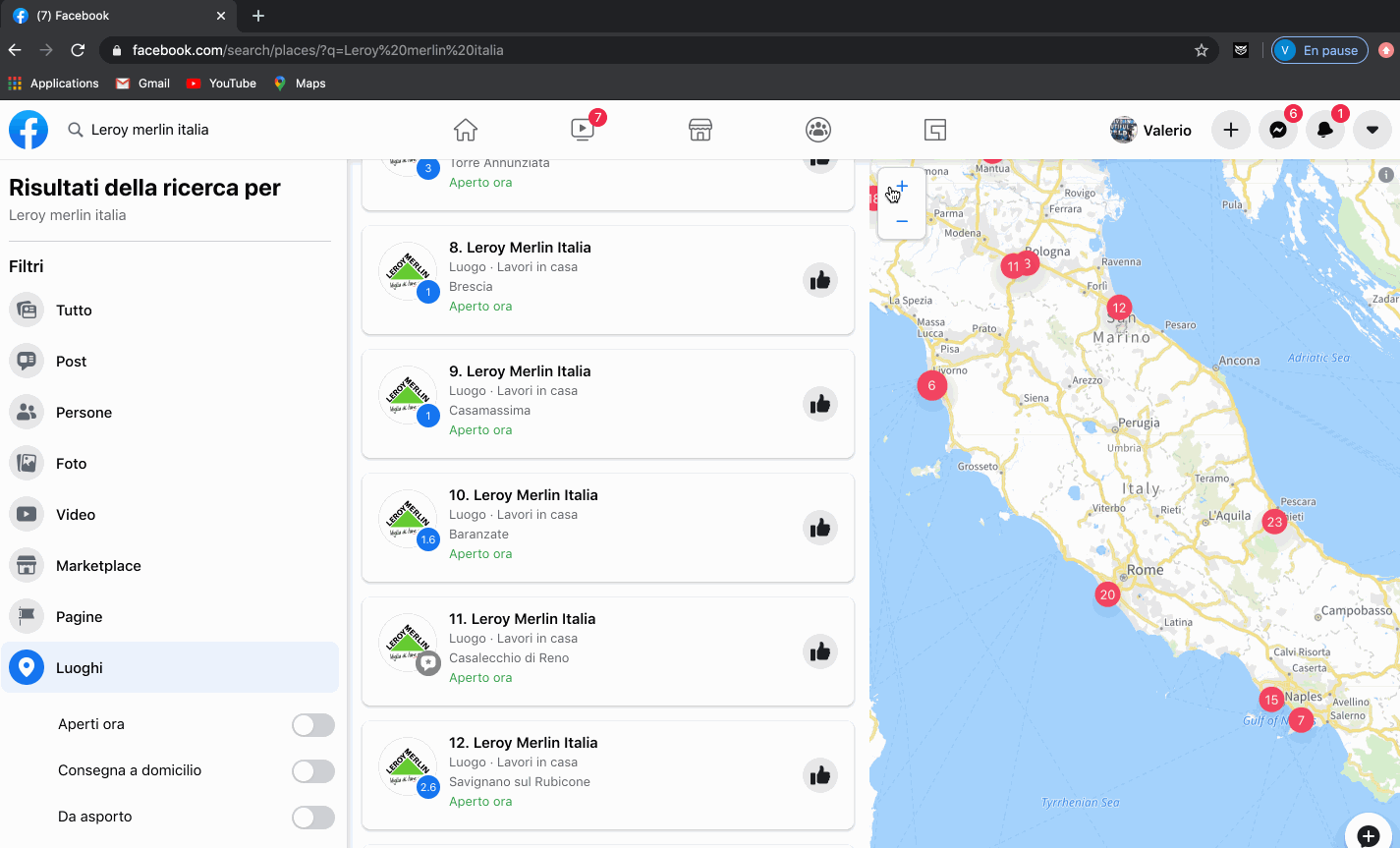Select the Tutto filter
Screen dimensions: 1400x848
[x=170, y=311]
